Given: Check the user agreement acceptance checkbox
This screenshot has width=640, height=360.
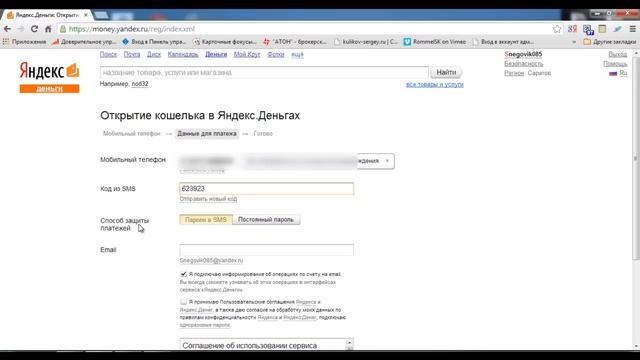Looking at the screenshot, I should [184, 302].
